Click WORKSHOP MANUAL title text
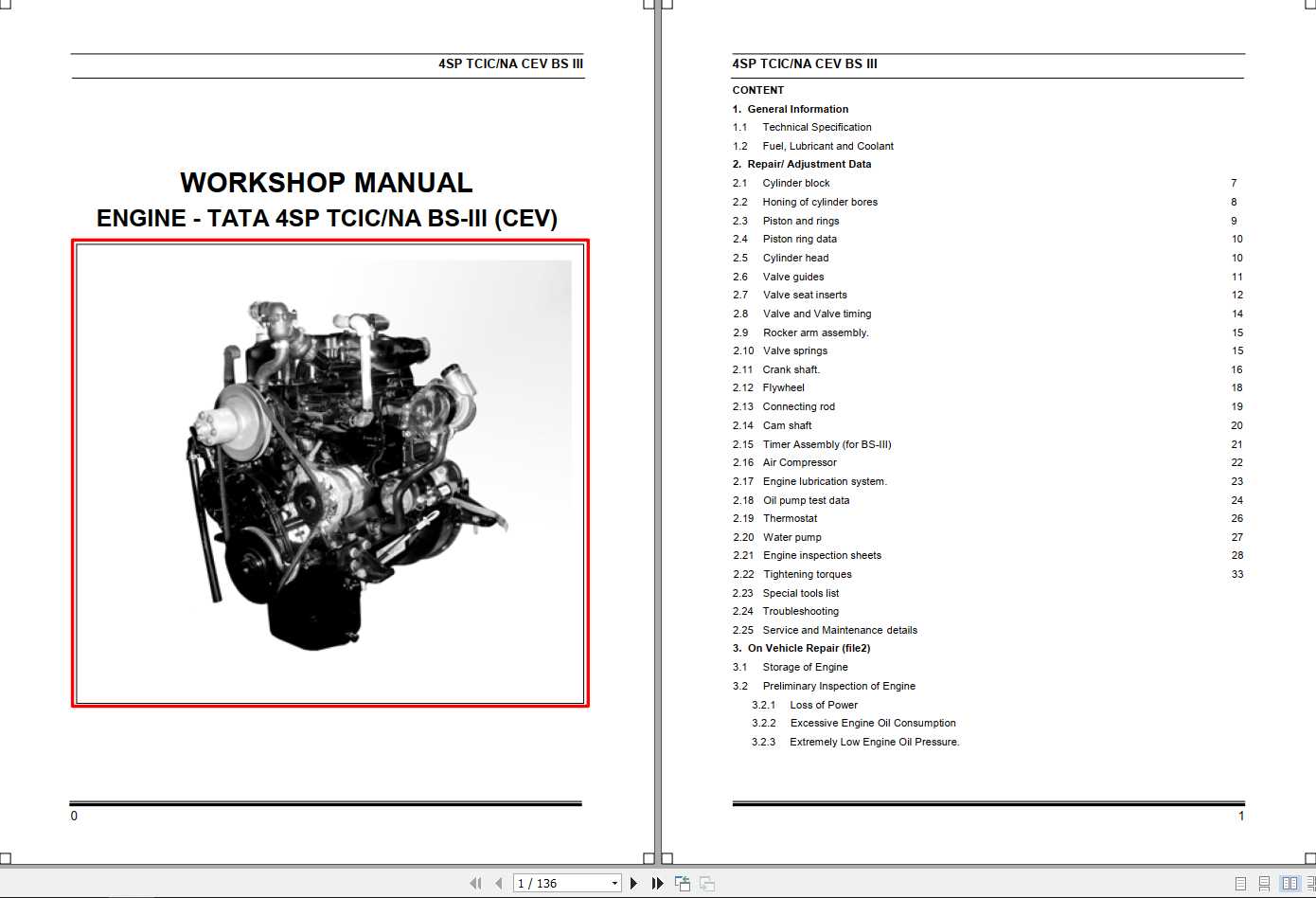The width and height of the screenshot is (1316, 898). click(327, 183)
